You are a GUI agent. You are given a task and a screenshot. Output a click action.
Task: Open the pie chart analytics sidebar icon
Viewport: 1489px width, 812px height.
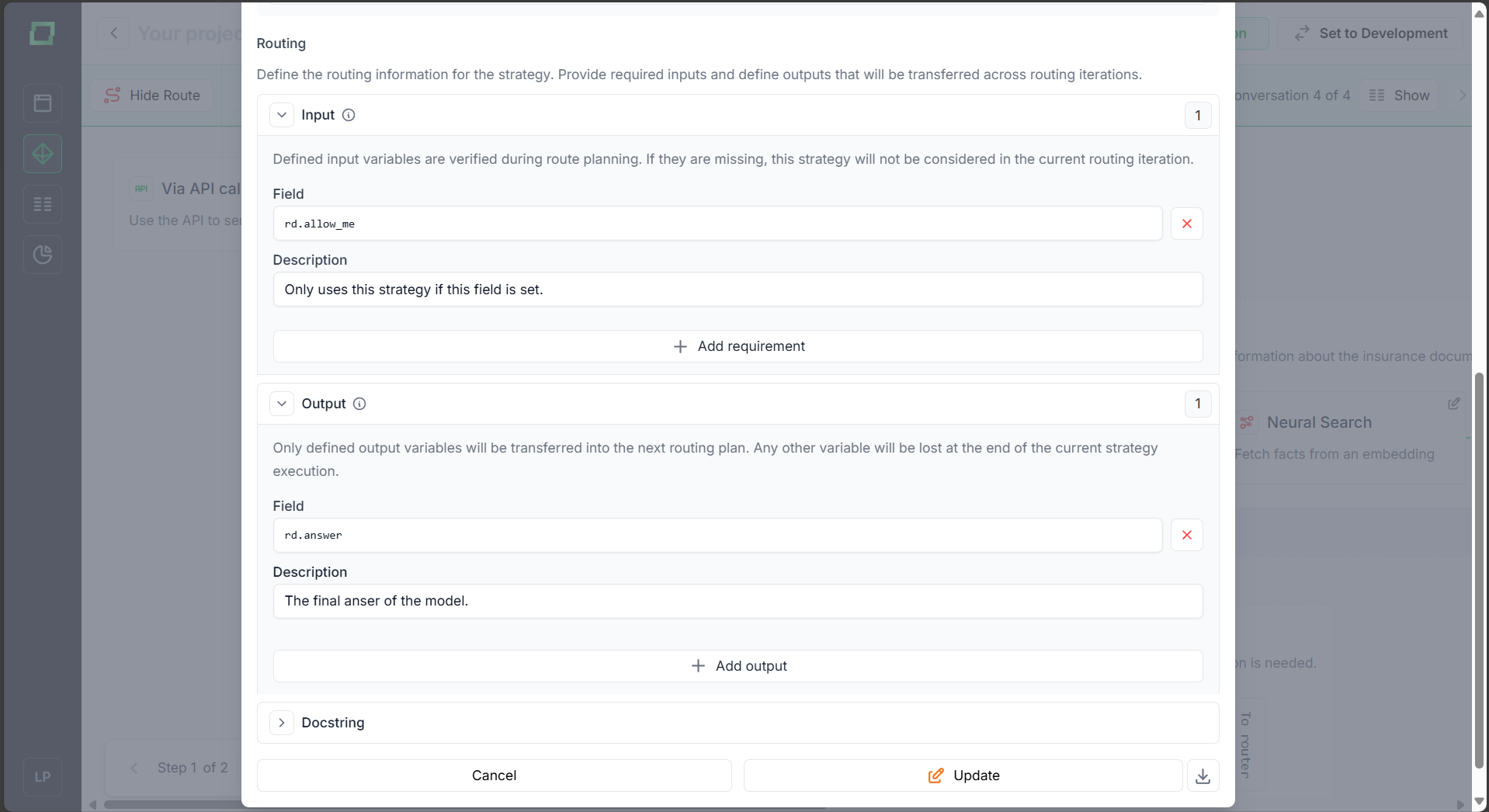click(x=43, y=255)
